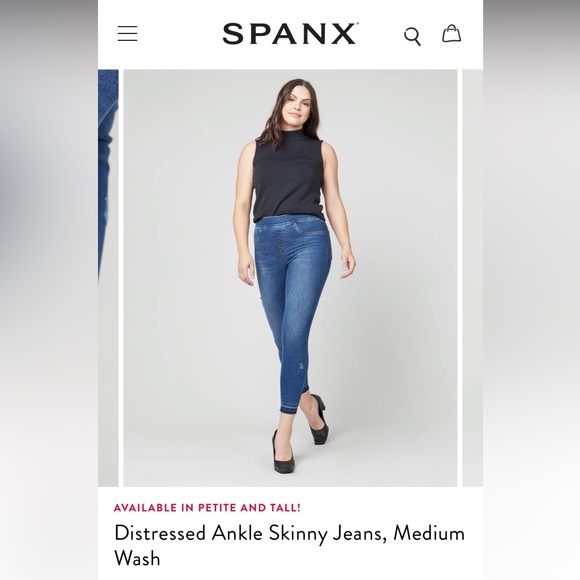Screen dimensions: 580x580
Task: Click the word "Medium" in the product title
Action: 429,533
